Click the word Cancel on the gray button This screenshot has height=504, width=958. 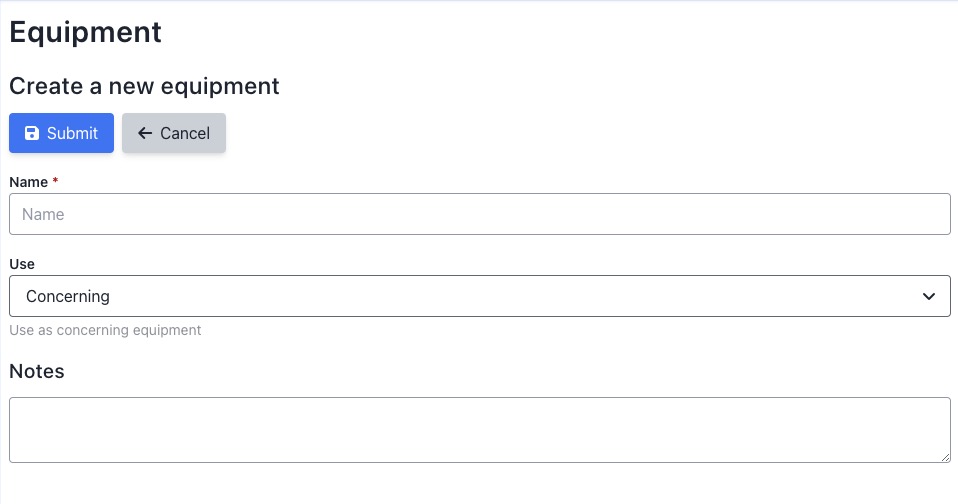click(x=185, y=133)
